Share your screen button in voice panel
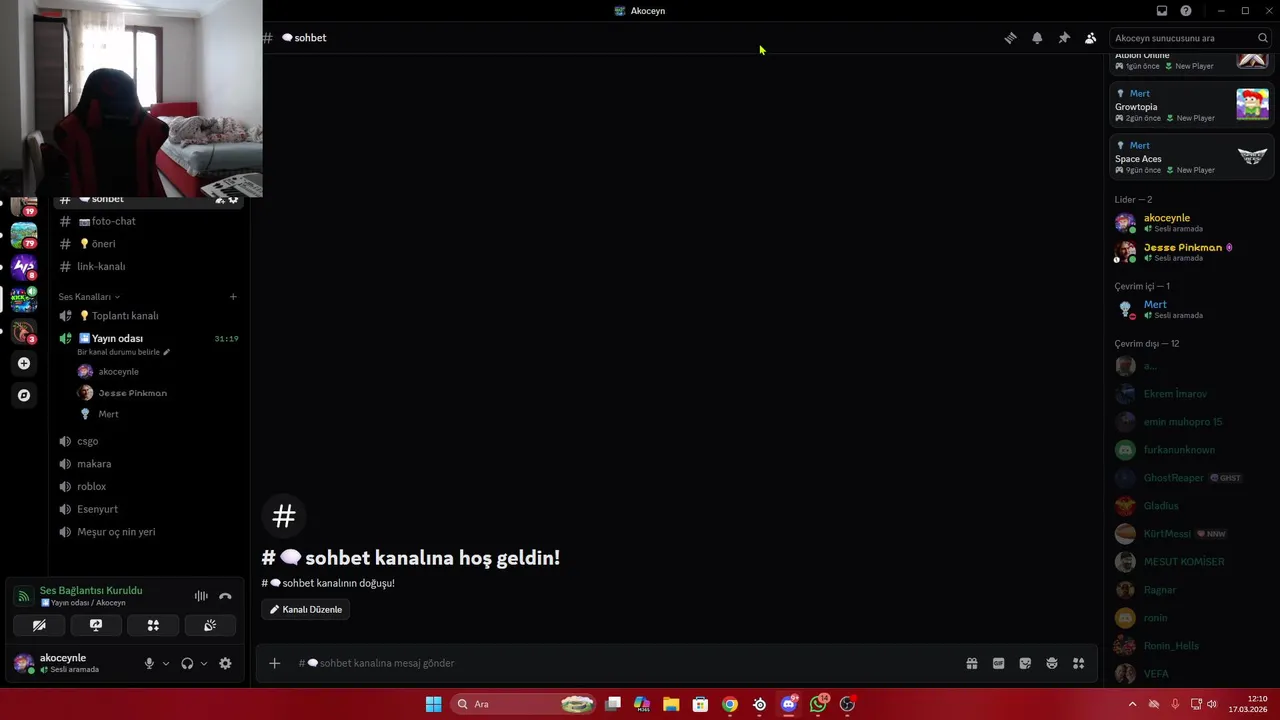The image size is (1280, 720). pos(96,625)
